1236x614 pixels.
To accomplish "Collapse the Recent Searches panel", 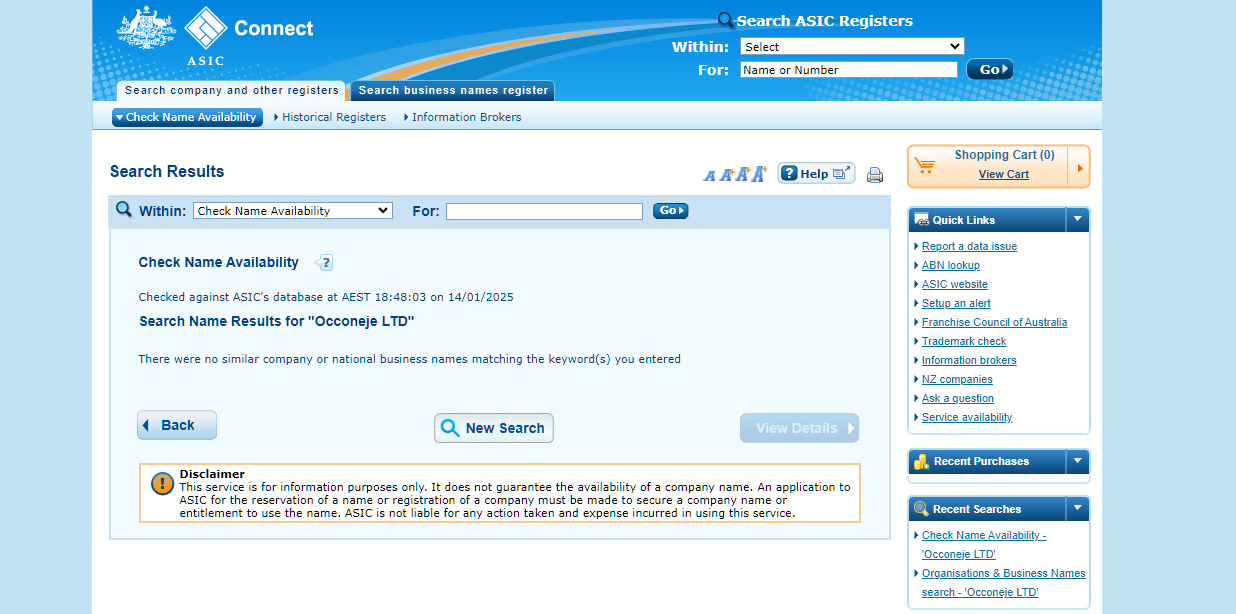I will pos(1077,509).
